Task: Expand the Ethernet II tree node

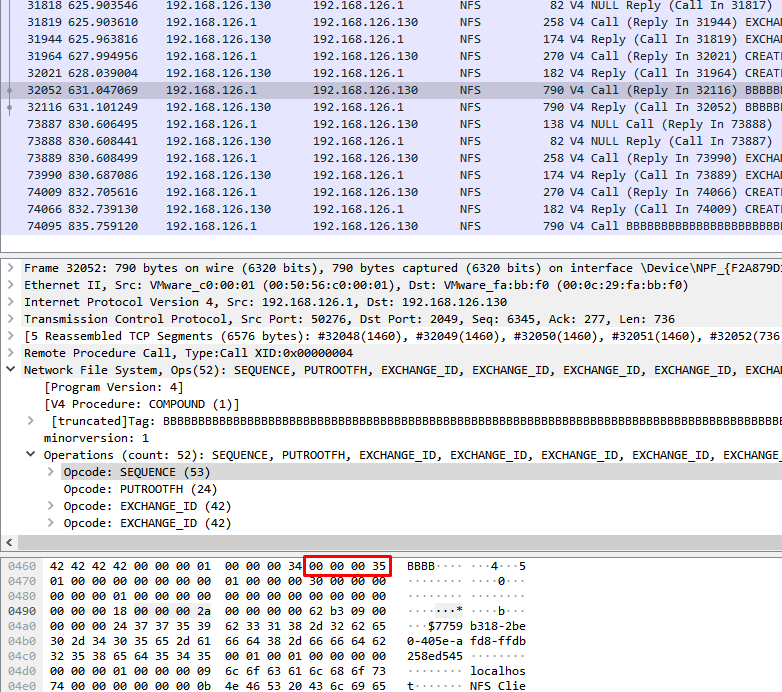Action: point(10,285)
